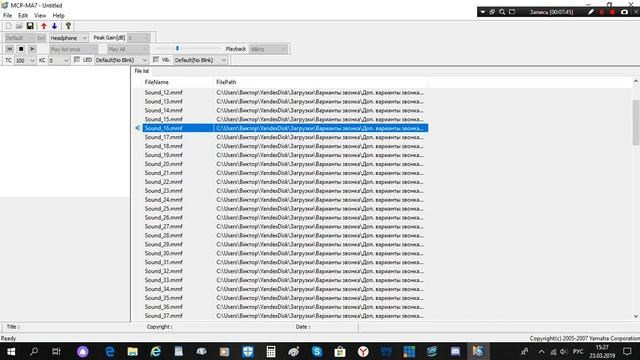
Task: Open Task View in taskbar
Action: pyautogui.click(x=56, y=351)
